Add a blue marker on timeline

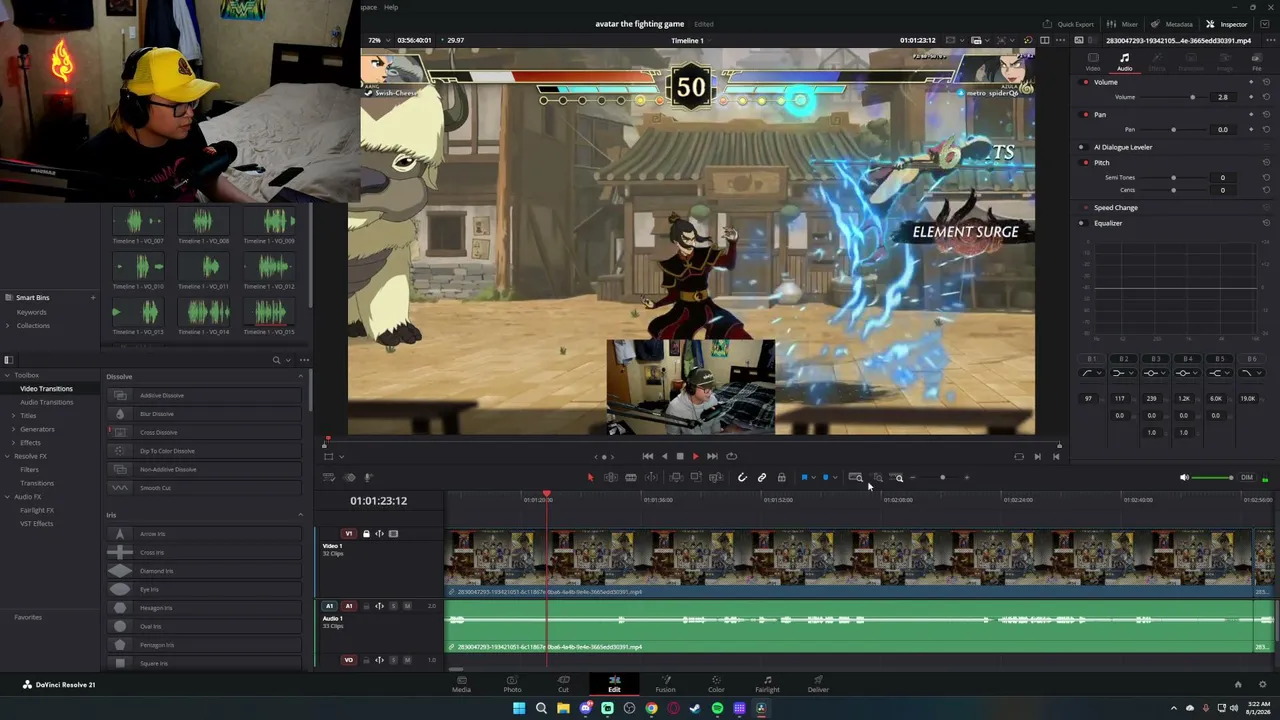tap(826, 478)
